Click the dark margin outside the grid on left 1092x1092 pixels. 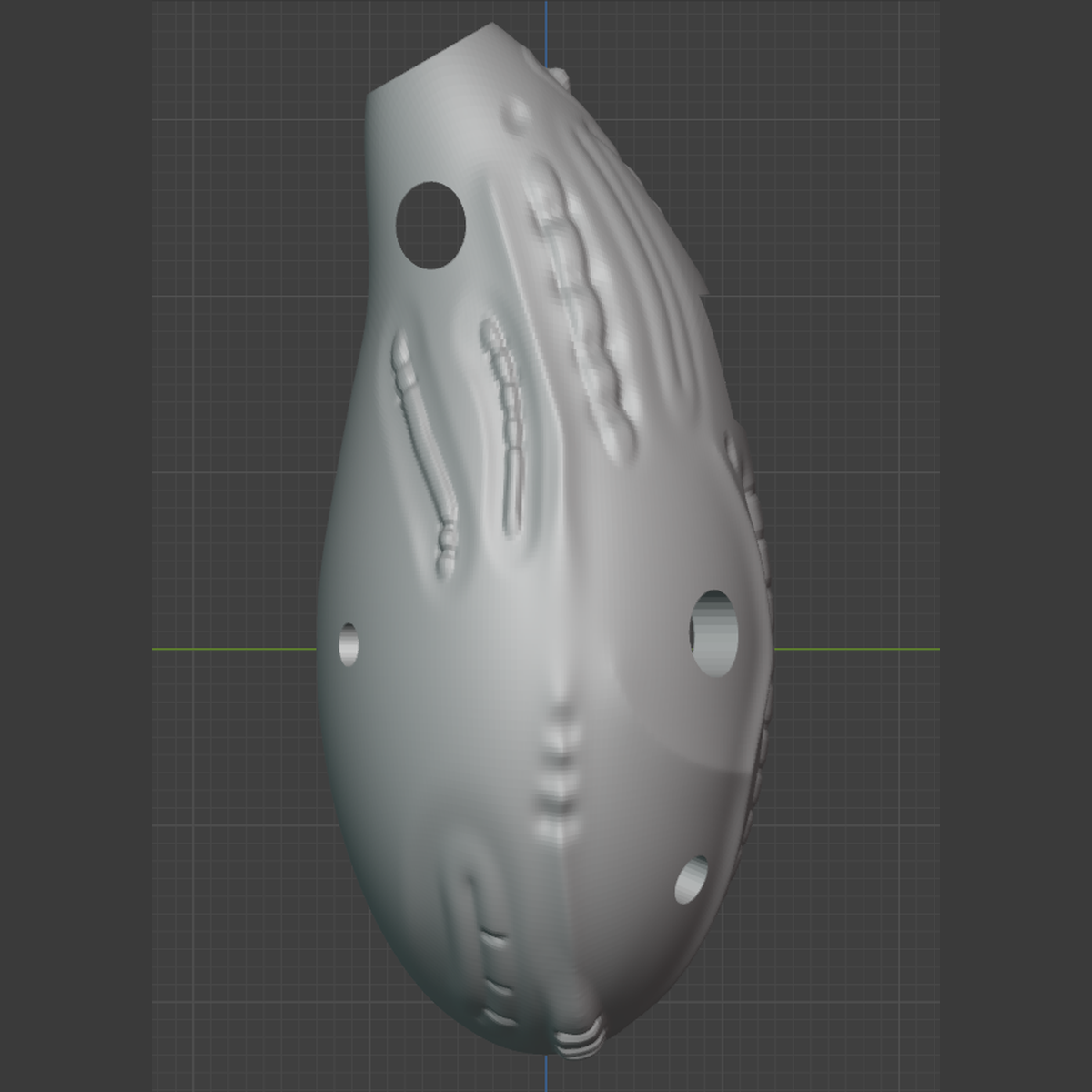[x=76, y=546]
